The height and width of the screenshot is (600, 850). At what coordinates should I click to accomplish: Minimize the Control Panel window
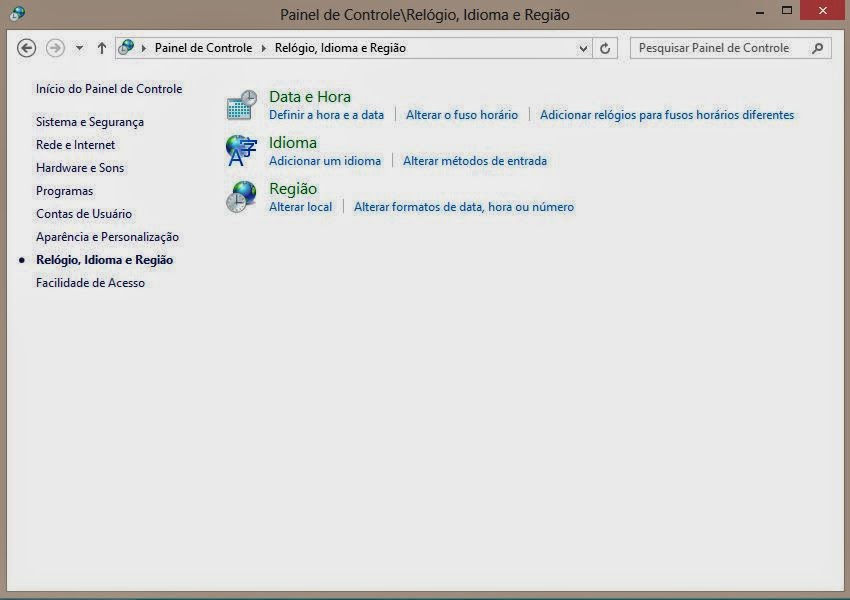760,11
